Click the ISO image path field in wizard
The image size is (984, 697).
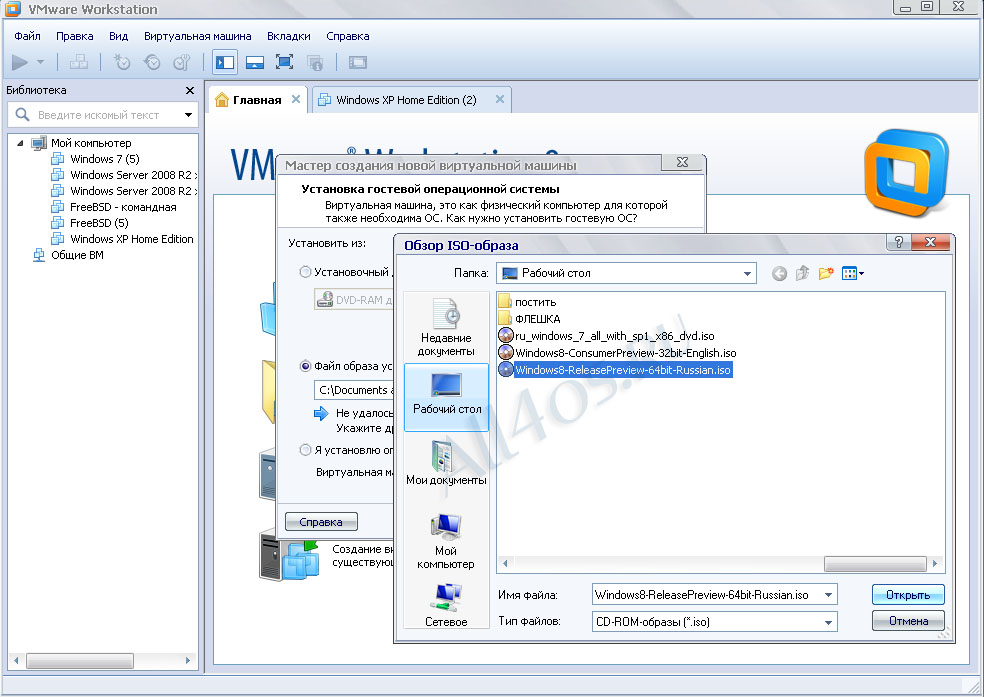(x=354, y=390)
